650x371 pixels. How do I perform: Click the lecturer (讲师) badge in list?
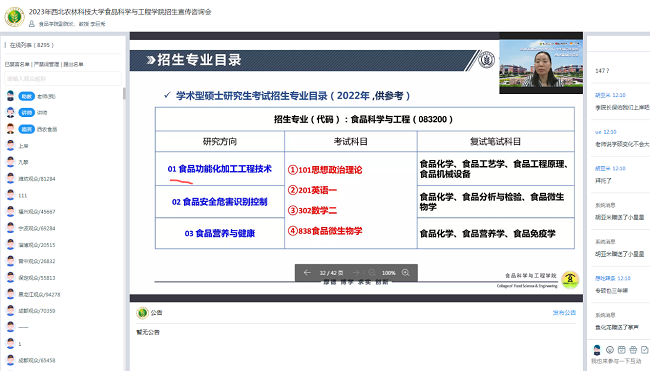coord(27,113)
